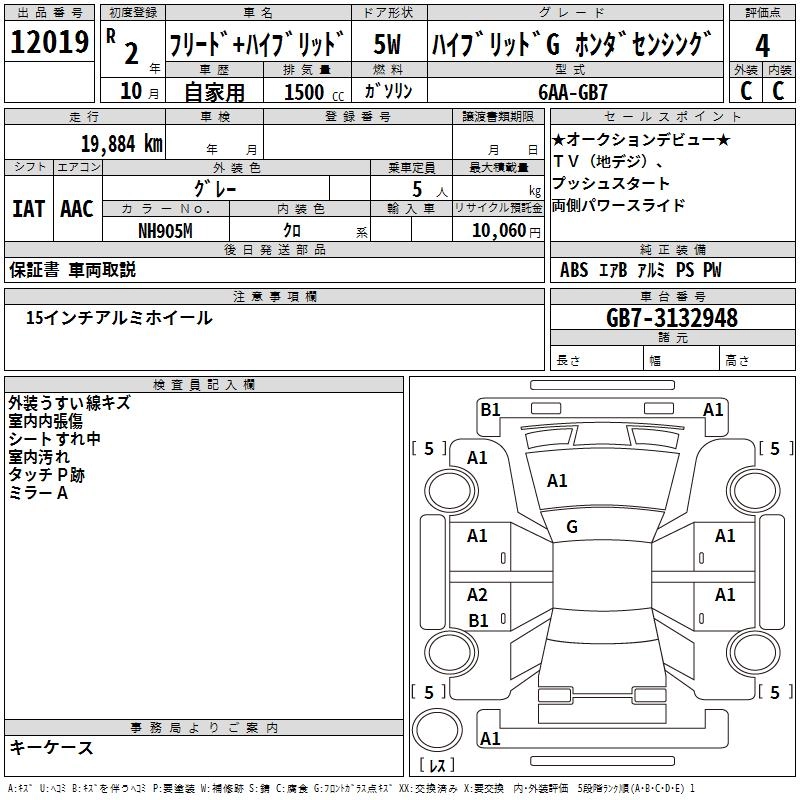Click the A1 mark on the hood
This screenshot has width=800, height=800.
[557, 481]
